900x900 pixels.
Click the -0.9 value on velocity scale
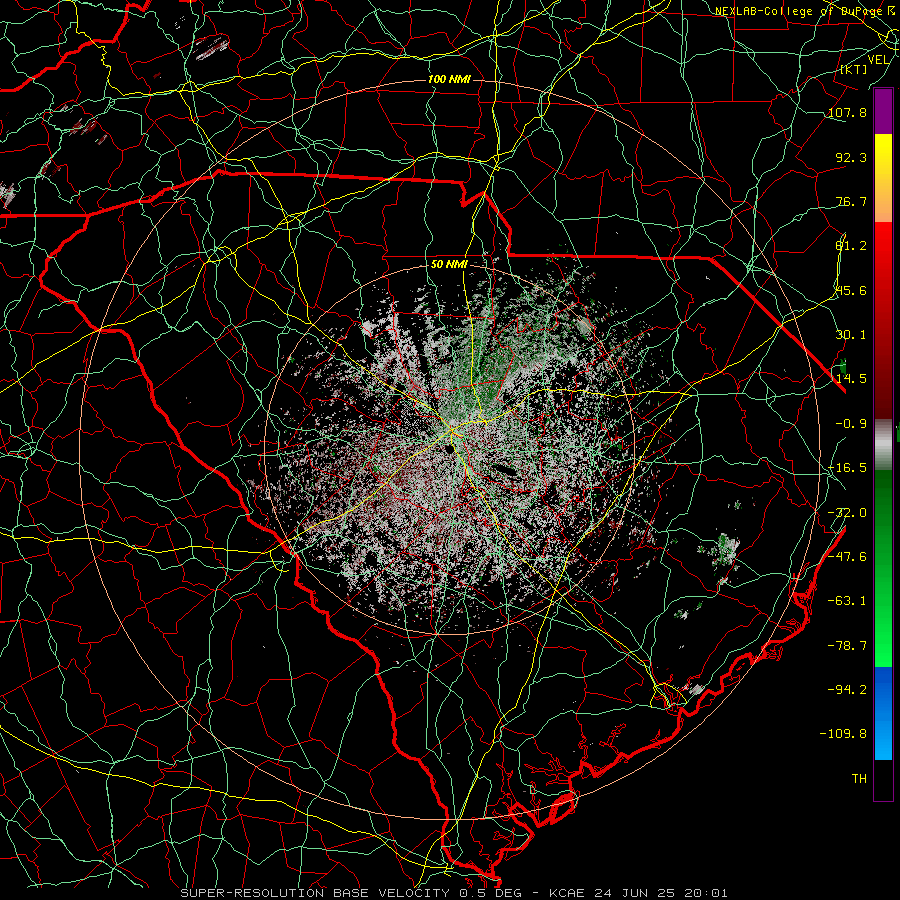[851, 424]
